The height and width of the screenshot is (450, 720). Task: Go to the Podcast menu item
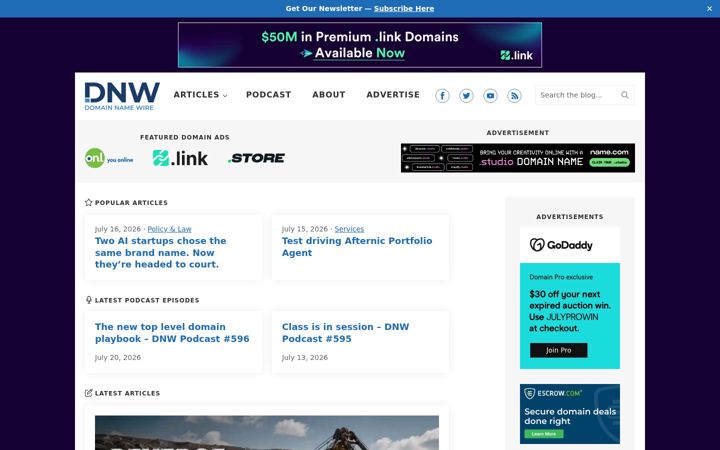[269, 95]
